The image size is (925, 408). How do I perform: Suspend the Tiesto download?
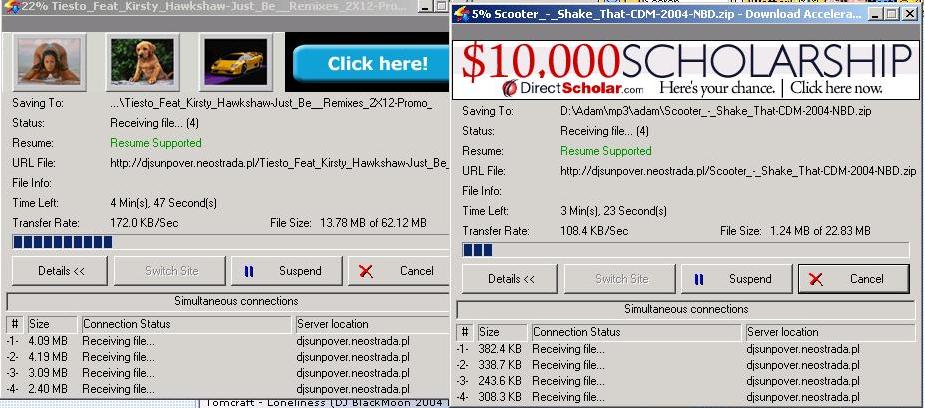[x=287, y=271]
